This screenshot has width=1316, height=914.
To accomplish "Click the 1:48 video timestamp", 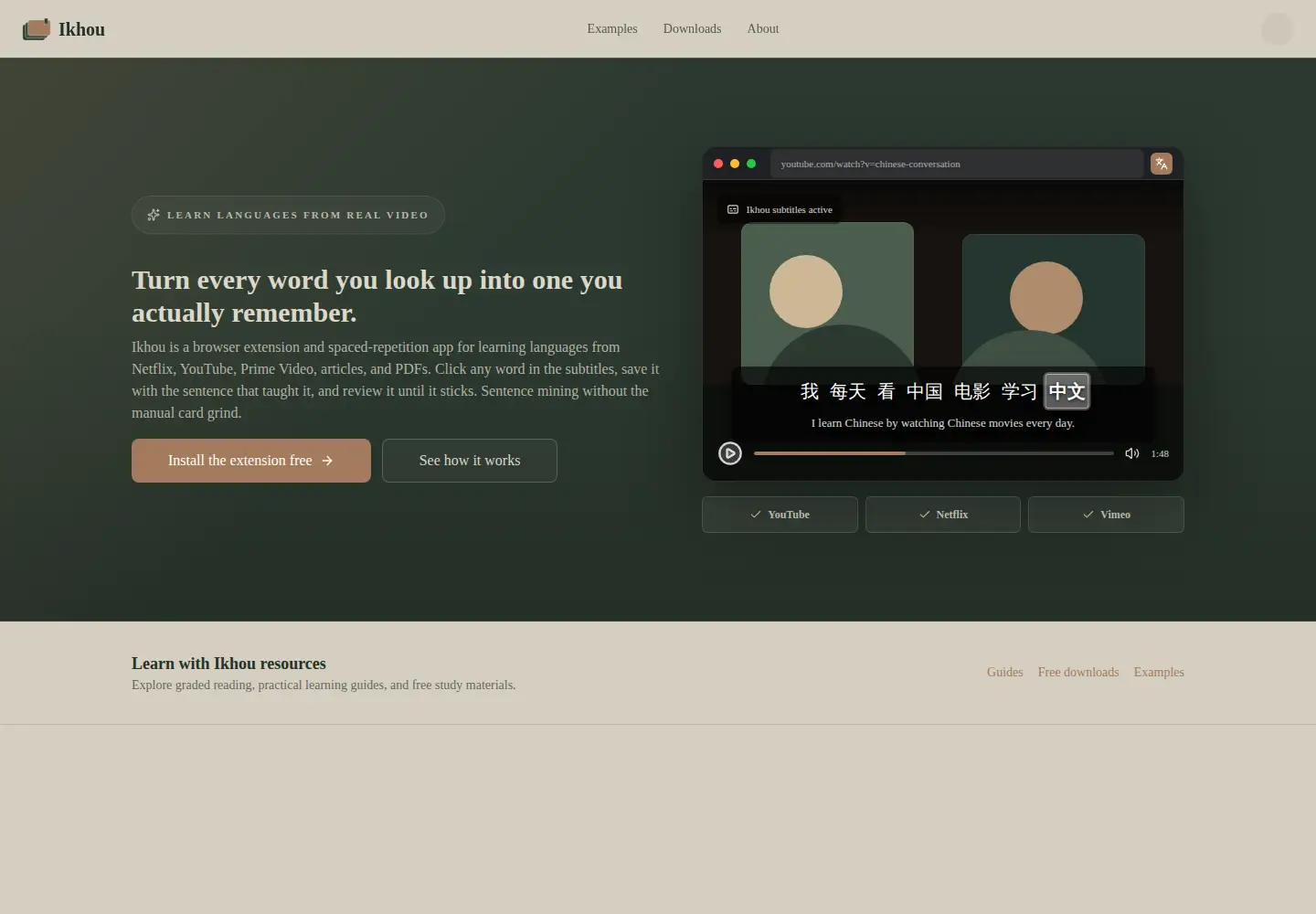I will [1160, 453].
